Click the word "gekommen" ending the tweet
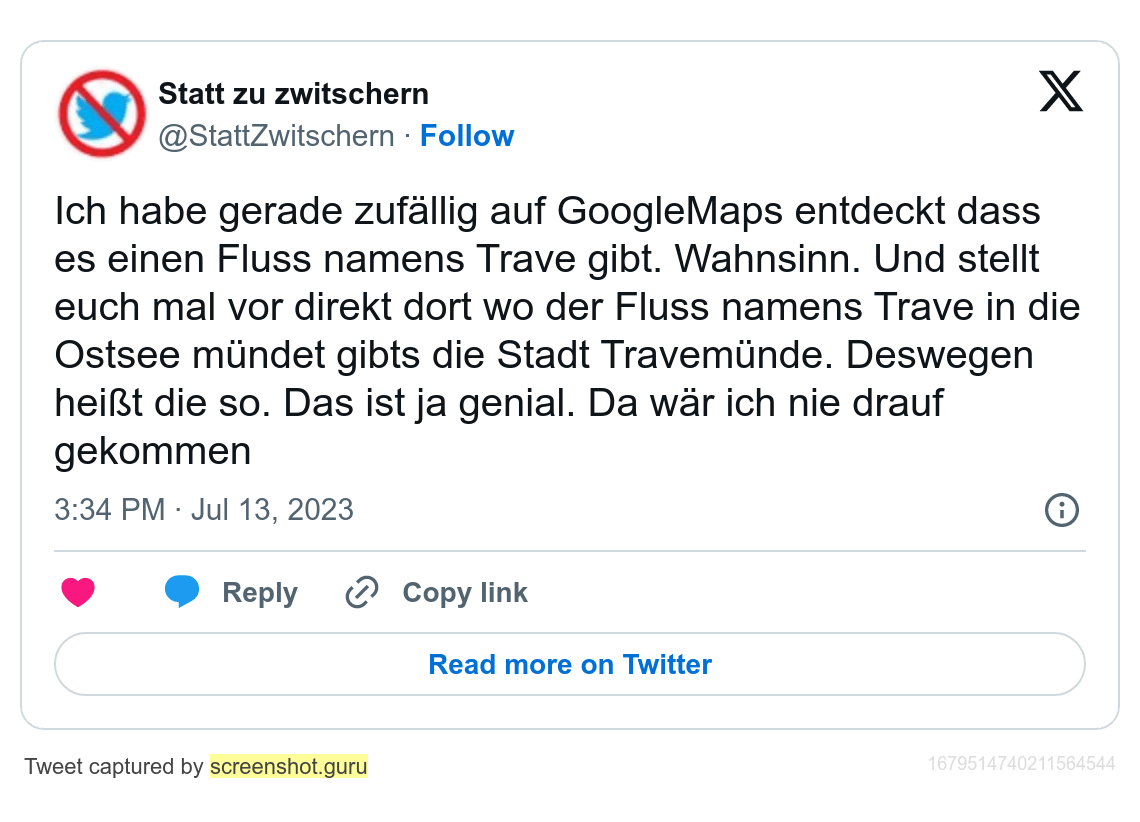The height and width of the screenshot is (822, 1140). [x=152, y=452]
